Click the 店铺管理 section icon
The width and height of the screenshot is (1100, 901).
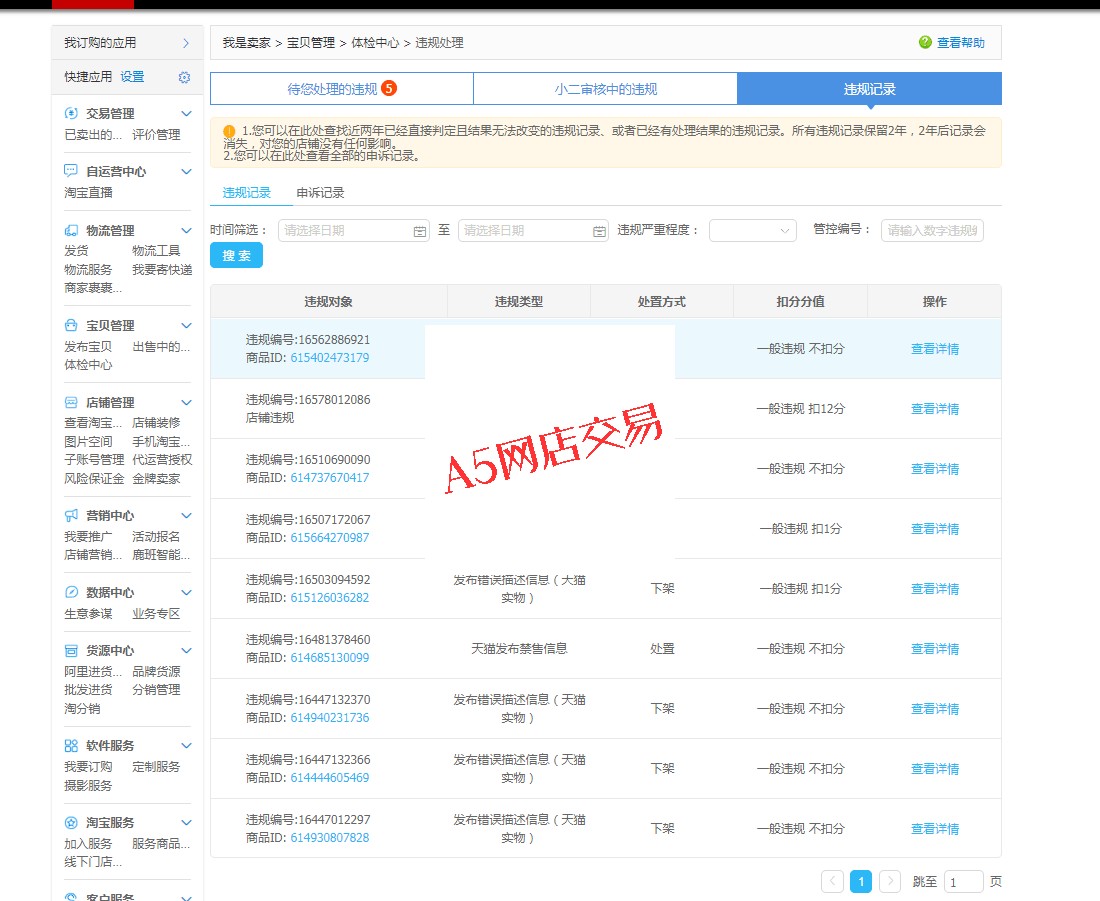click(x=71, y=402)
